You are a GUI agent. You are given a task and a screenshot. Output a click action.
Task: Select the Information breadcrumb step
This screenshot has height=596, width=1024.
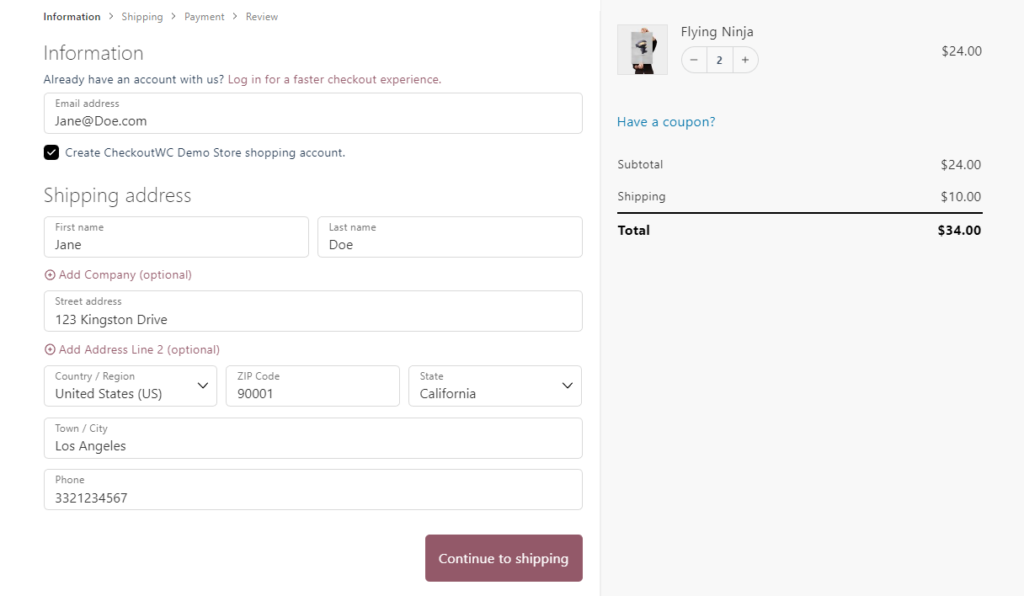72,17
